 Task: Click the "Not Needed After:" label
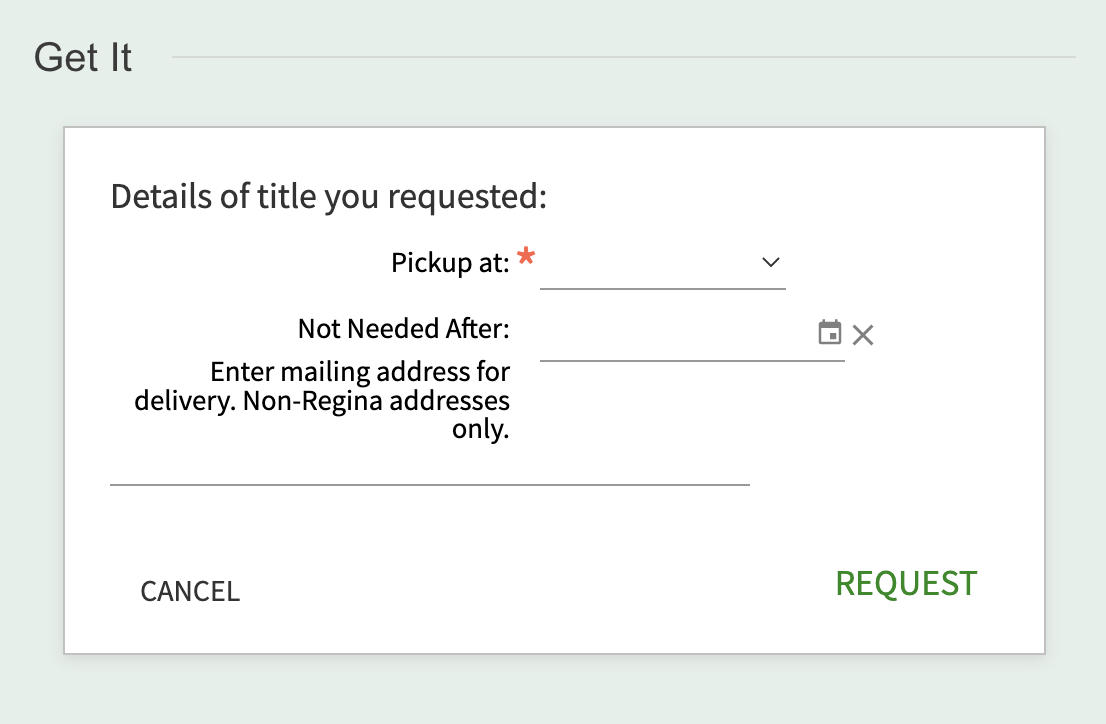403,329
